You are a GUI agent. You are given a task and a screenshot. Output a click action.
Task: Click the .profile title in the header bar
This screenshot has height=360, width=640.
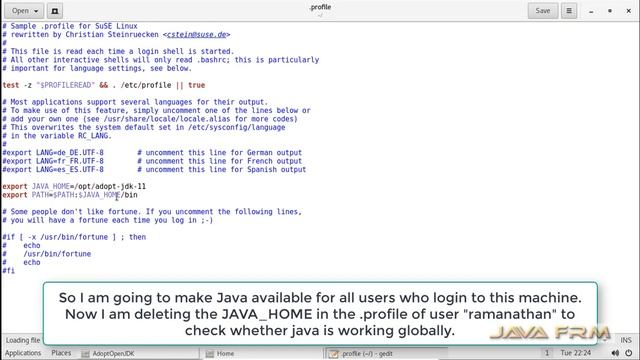(320, 7)
